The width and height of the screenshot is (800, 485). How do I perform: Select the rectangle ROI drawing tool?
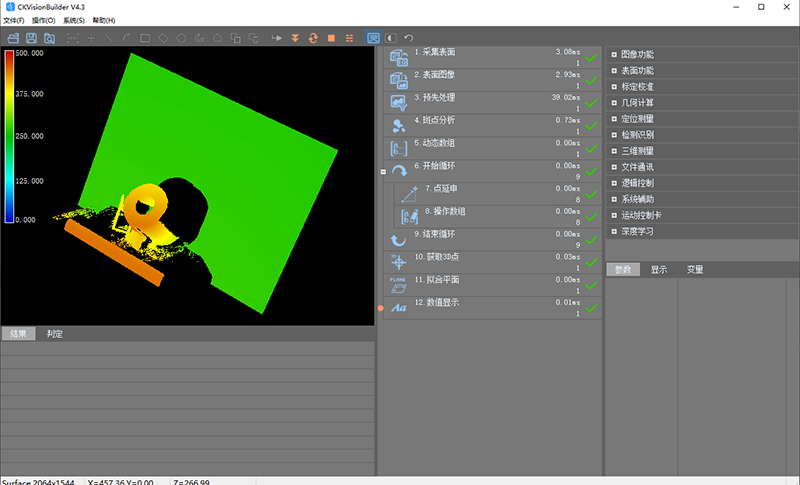click(x=145, y=38)
